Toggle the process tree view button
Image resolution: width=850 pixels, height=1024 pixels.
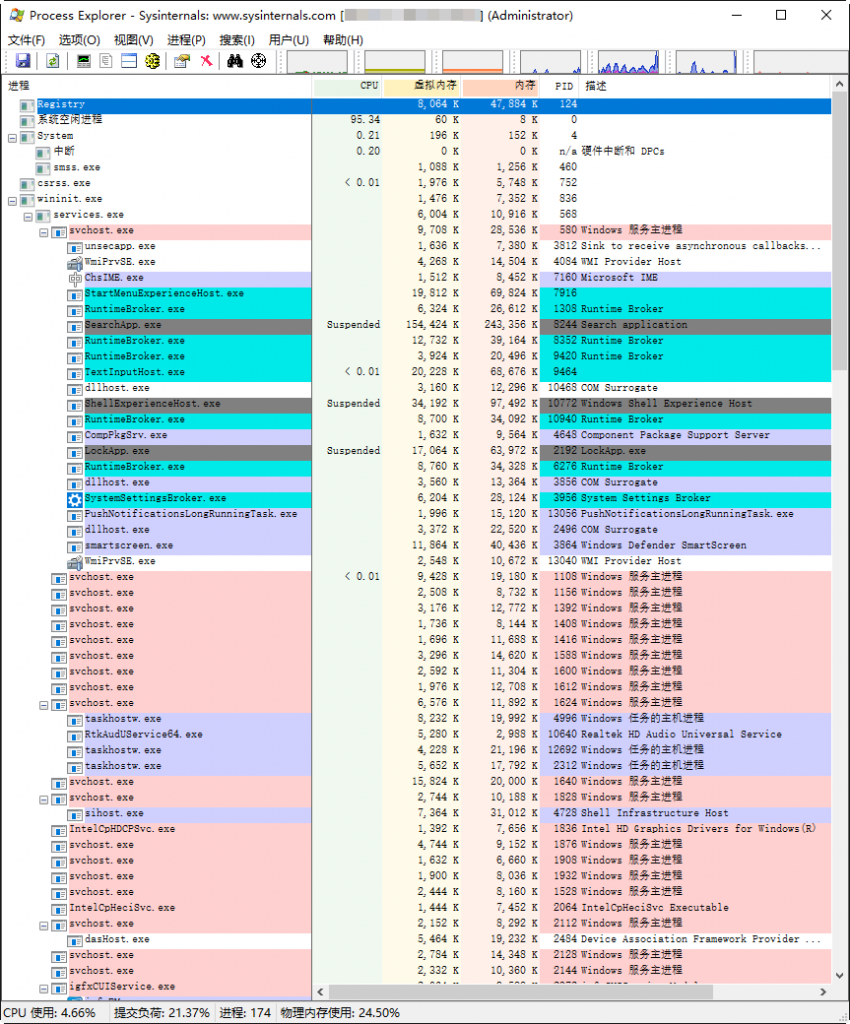tap(150, 61)
